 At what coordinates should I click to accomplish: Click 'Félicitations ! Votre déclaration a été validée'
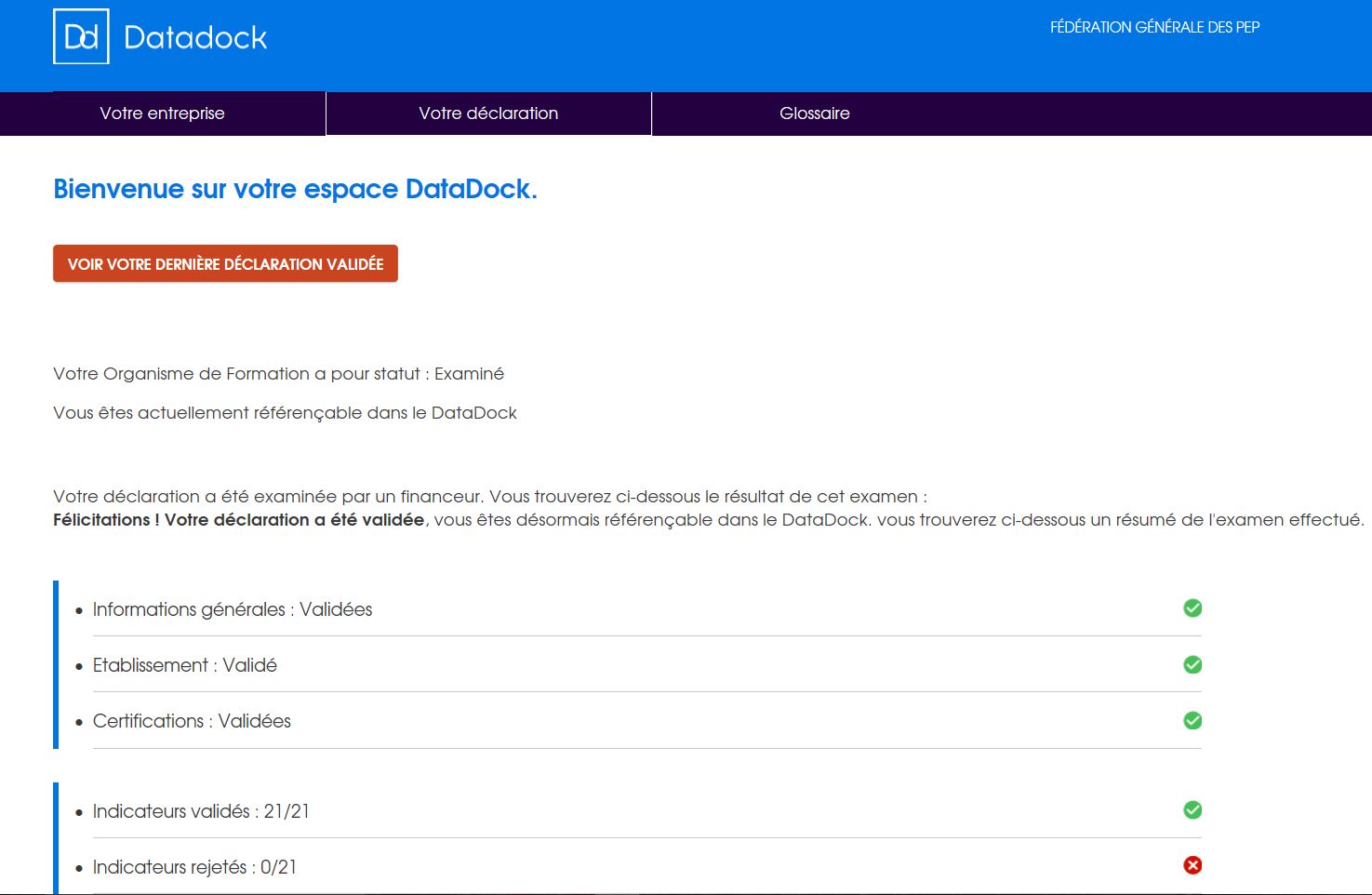[239, 520]
